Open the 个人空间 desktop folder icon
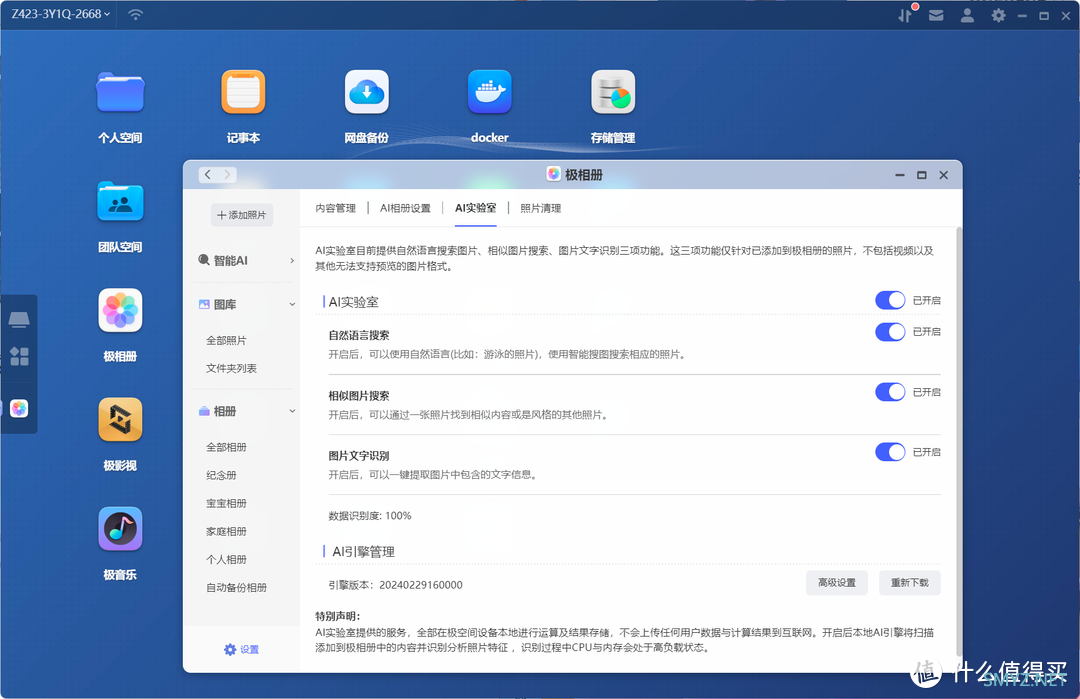This screenshot has width=1080, height=699. coord(120,92)
